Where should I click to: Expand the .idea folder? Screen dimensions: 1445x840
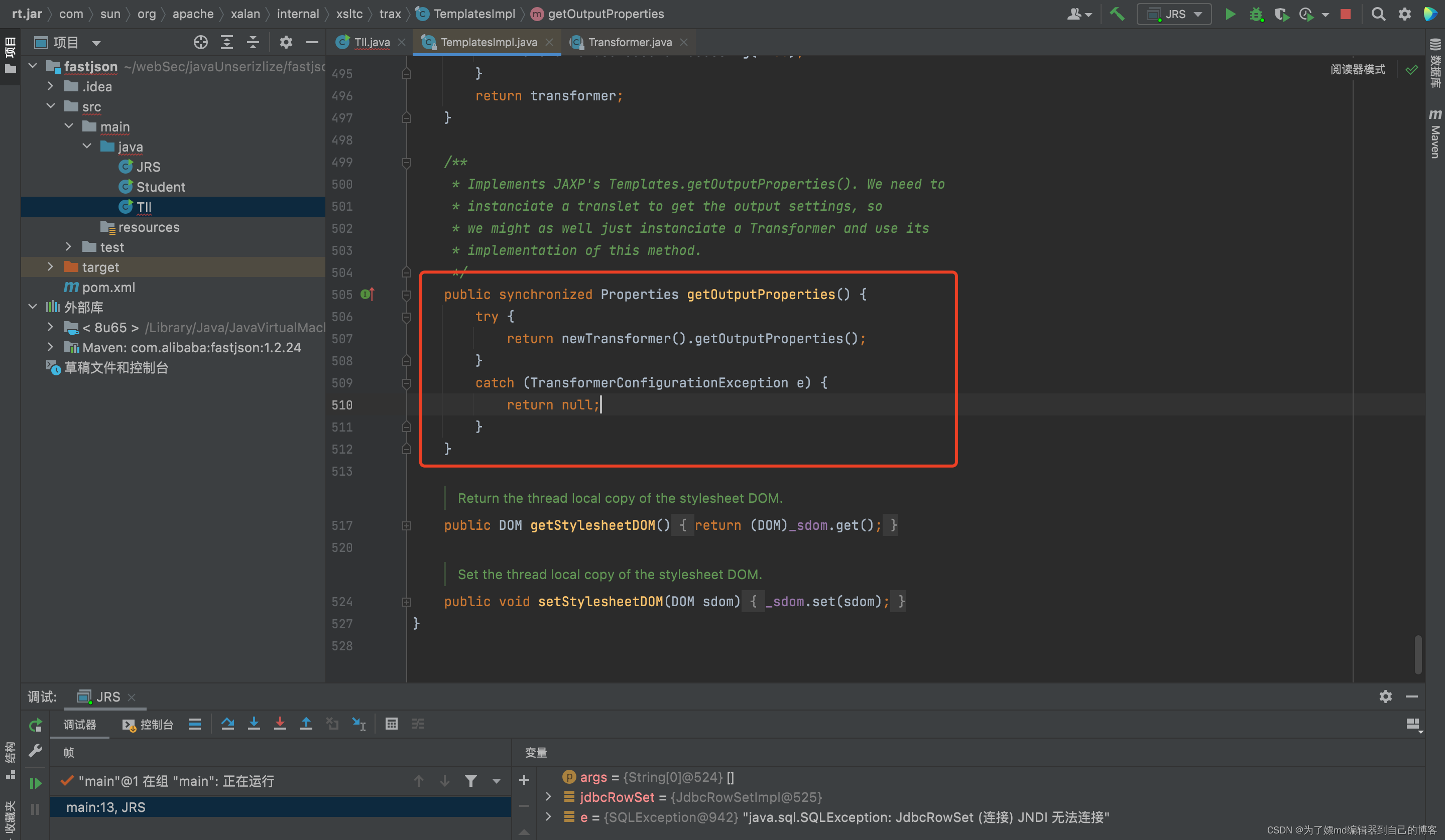click(x=51, y=86)
